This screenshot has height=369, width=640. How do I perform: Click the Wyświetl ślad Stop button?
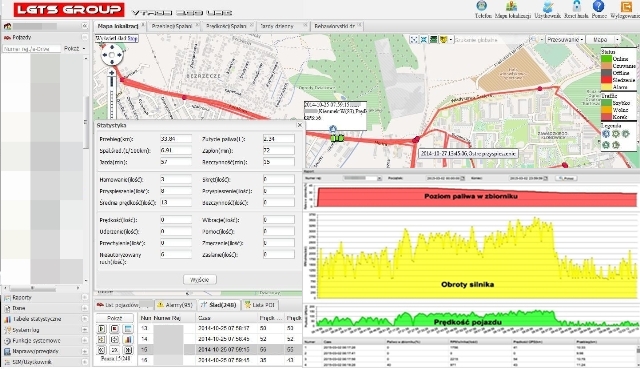click(x=117, y=38)
